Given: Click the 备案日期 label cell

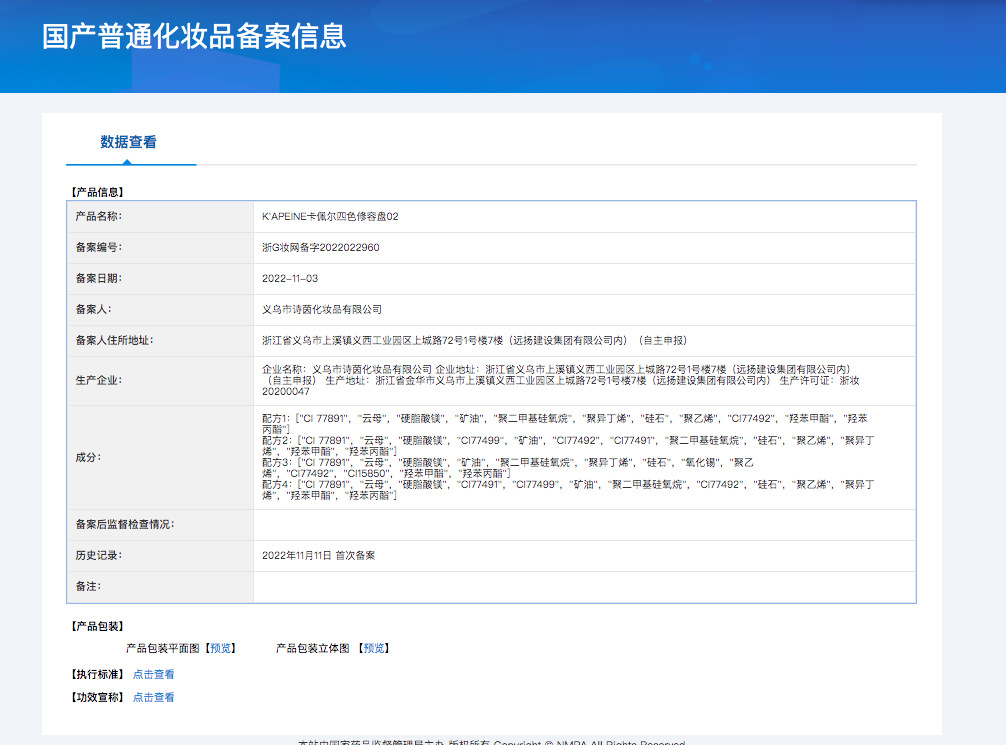Looking at the screenshot, I should click(160, 278).
